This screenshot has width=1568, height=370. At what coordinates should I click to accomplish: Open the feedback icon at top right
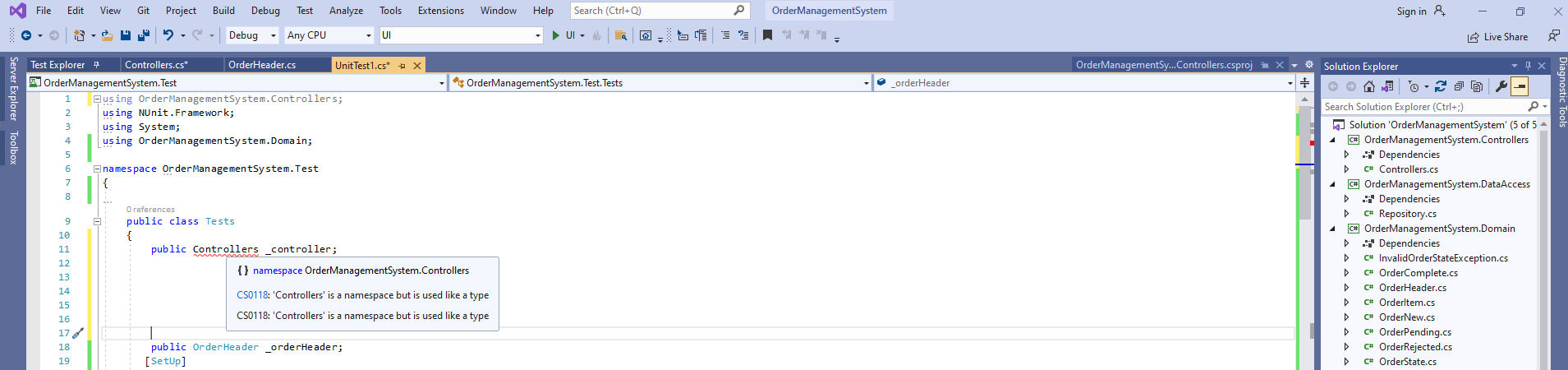click(1553, 35)
